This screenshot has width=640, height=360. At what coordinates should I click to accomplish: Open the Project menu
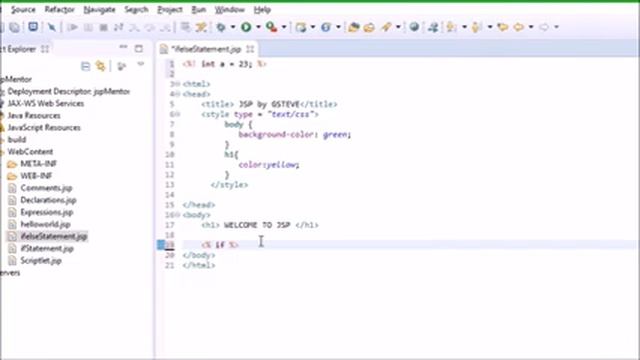(170, 9)
